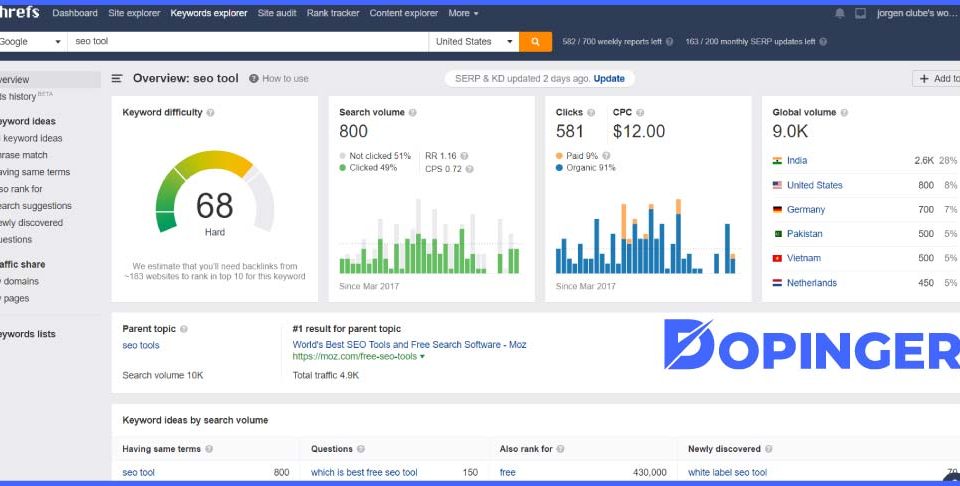Click help icon next to monthly SERP updates
960x486 pixels.
tap(823, 42)
